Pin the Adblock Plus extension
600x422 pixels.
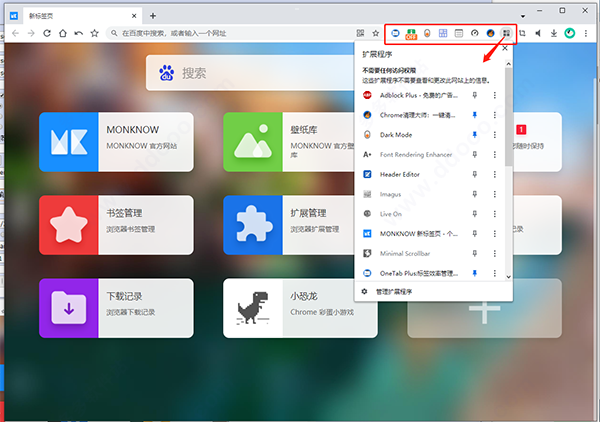tap(474, 95)
